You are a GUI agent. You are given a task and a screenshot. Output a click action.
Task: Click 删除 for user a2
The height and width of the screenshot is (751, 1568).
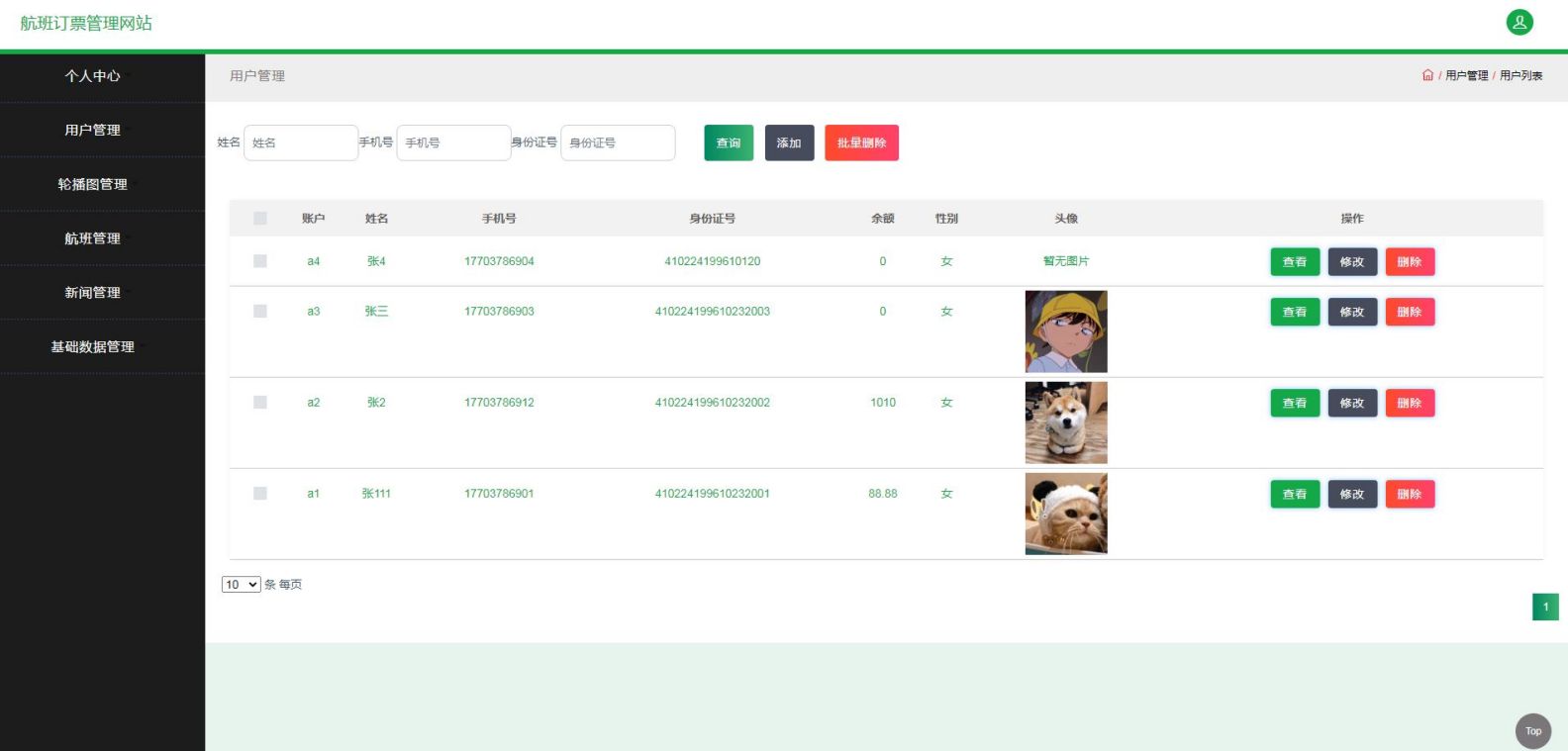(1410, 403)
